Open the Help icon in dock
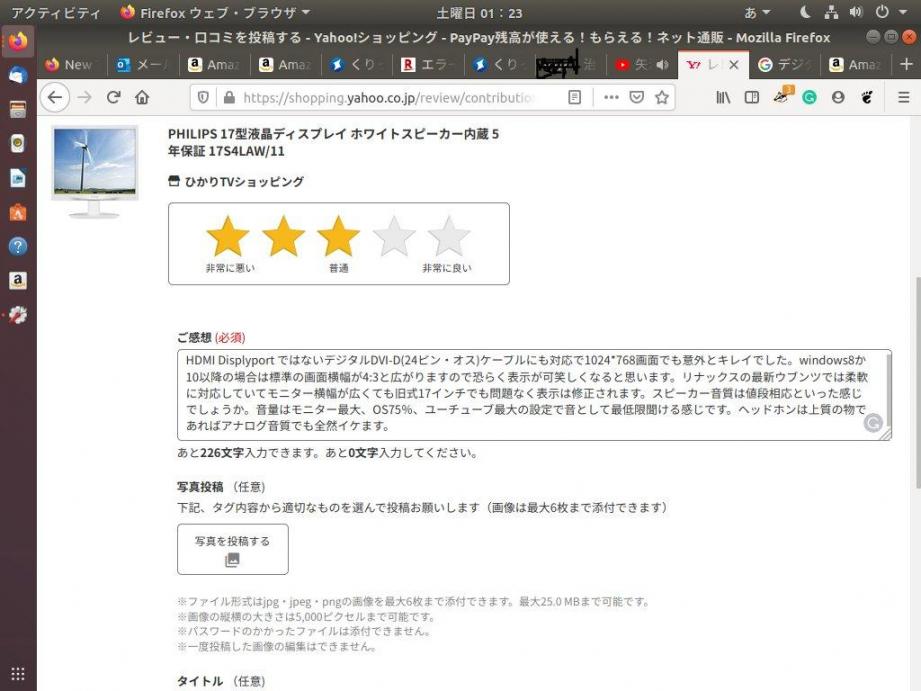The height and width of the screenshot is (691, 921). point(18,246)
